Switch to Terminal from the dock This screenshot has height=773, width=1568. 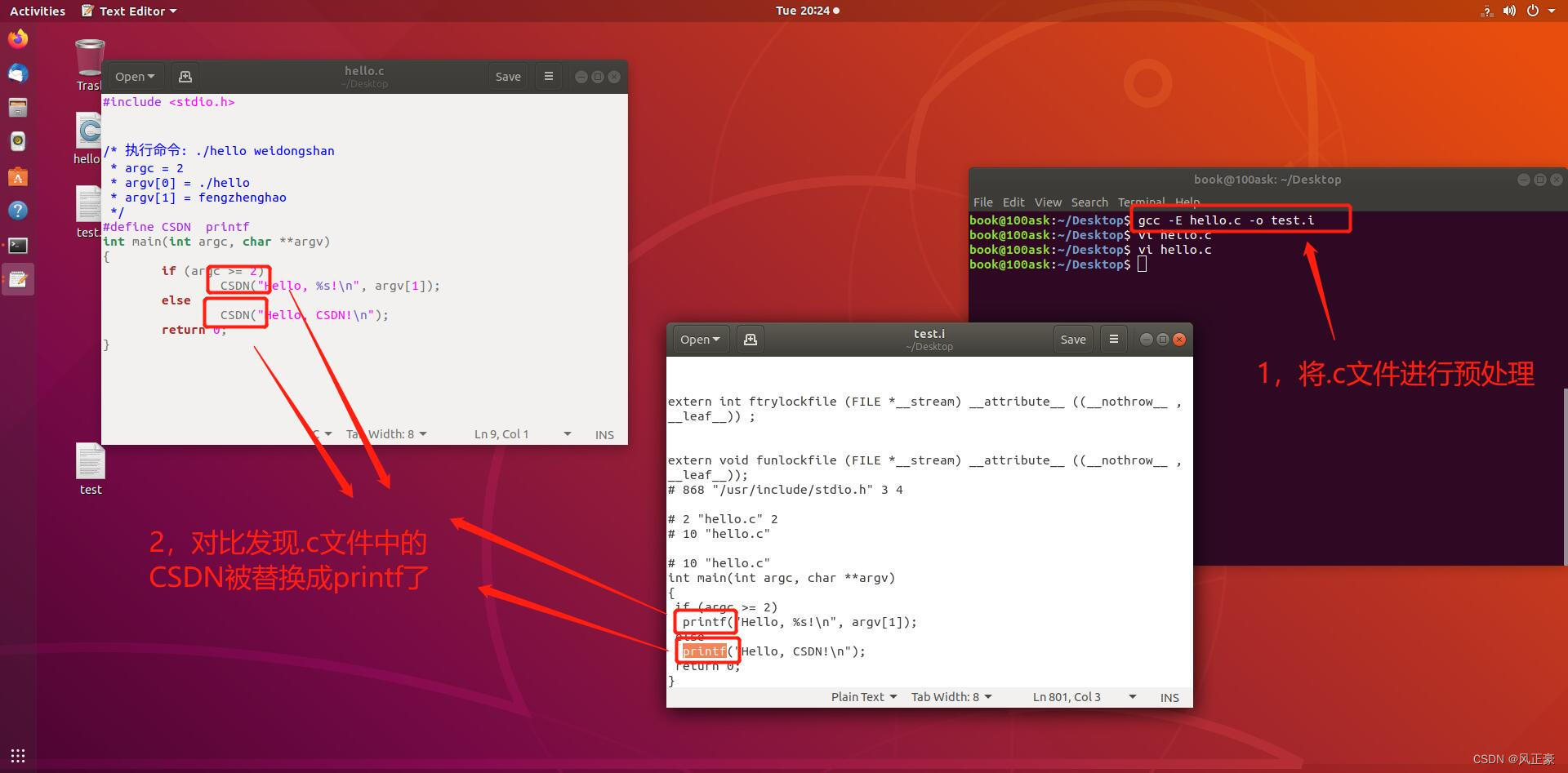click(18, 245)
